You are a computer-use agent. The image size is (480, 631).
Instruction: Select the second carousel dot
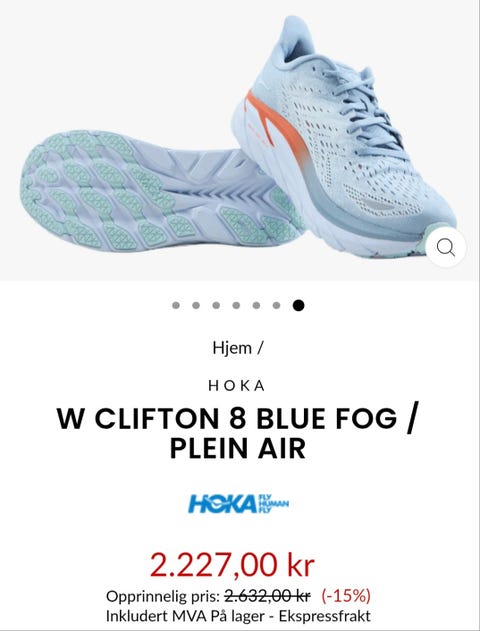point(196,305)
